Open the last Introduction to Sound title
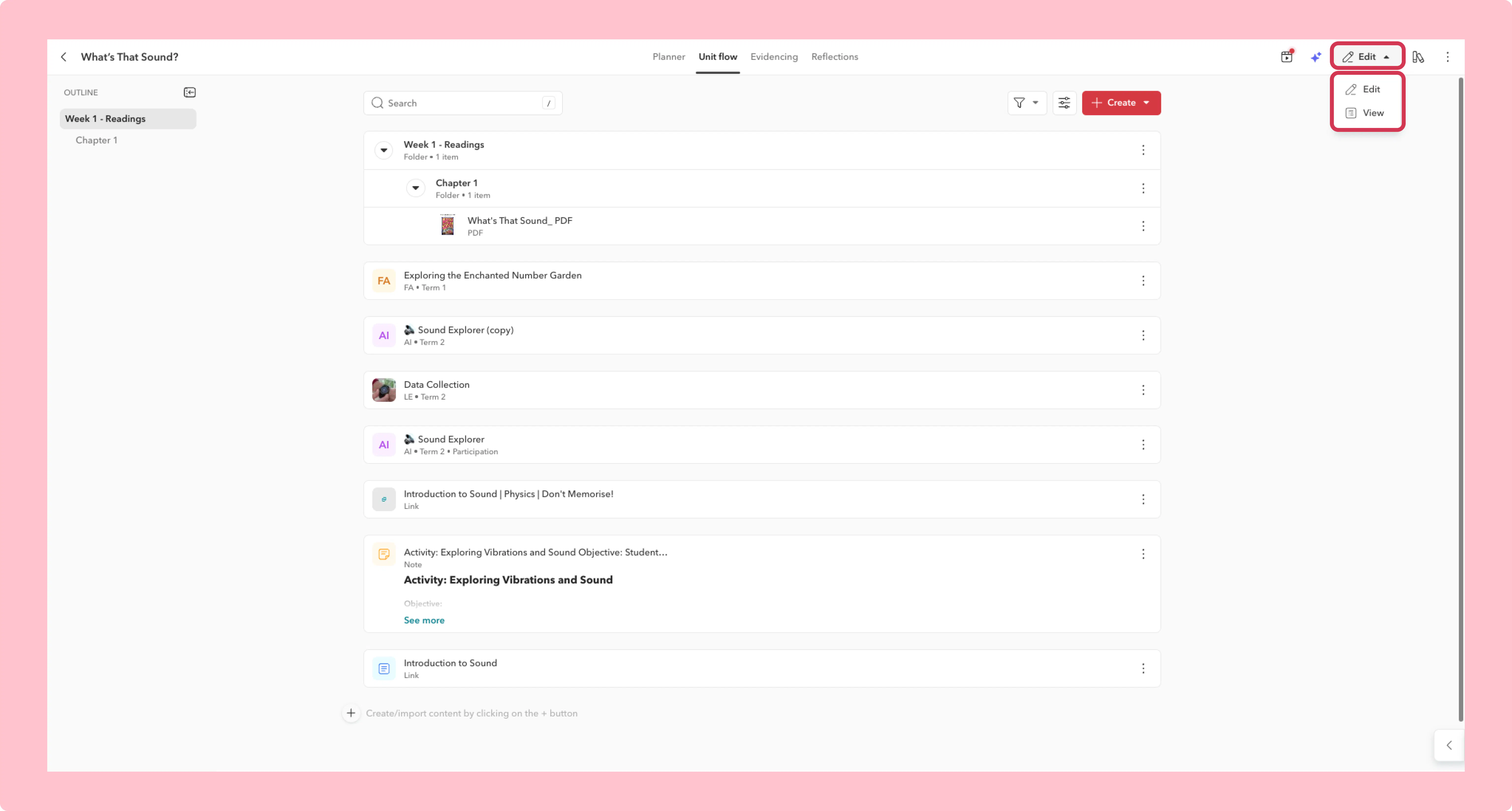This screenshot has height=811, width=1512. [x=450, y=663]
